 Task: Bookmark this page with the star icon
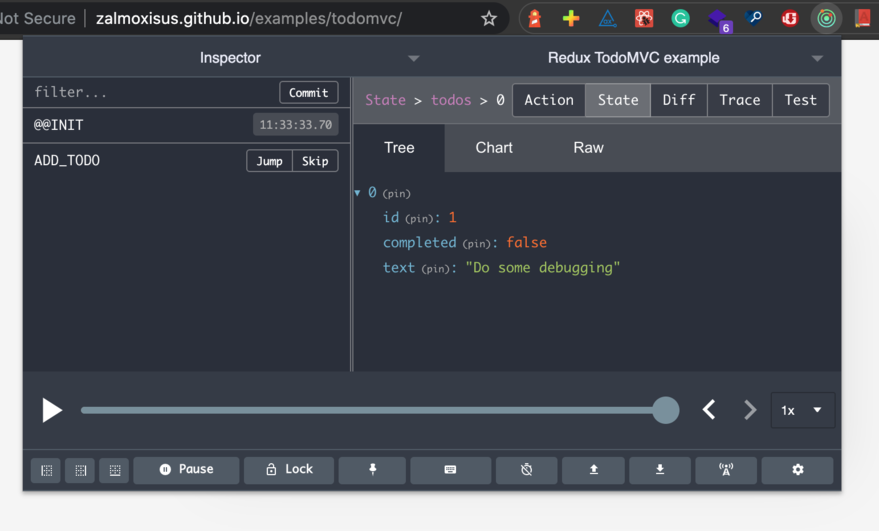point(489,19)
